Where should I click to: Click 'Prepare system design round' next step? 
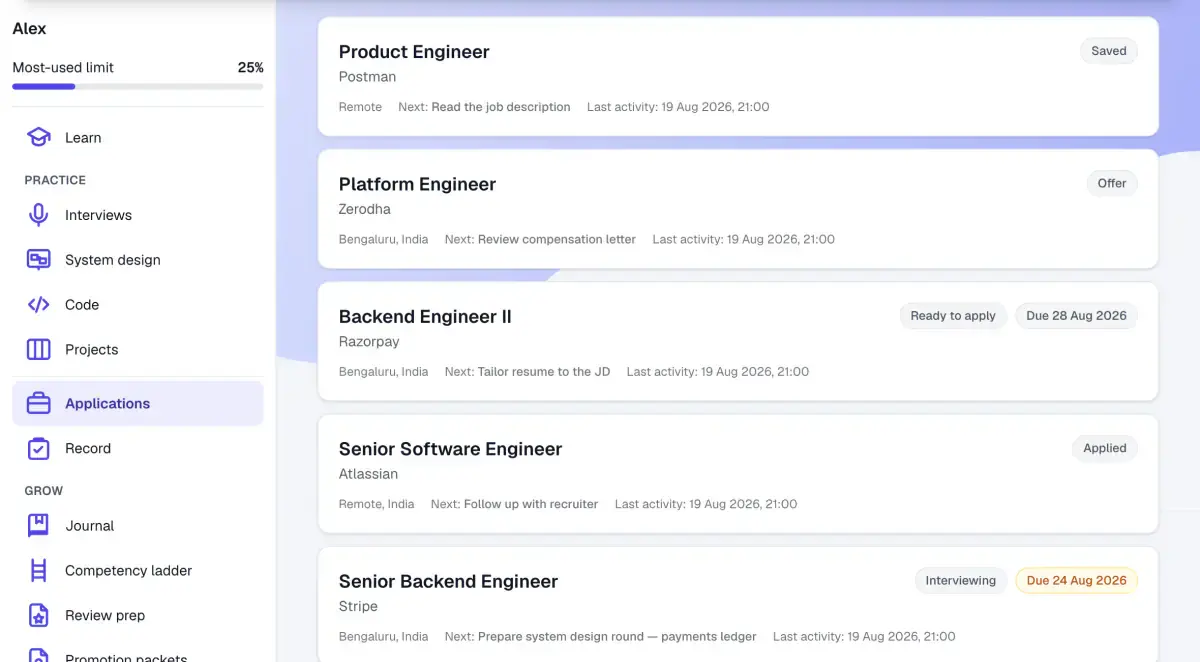point(617,637)
